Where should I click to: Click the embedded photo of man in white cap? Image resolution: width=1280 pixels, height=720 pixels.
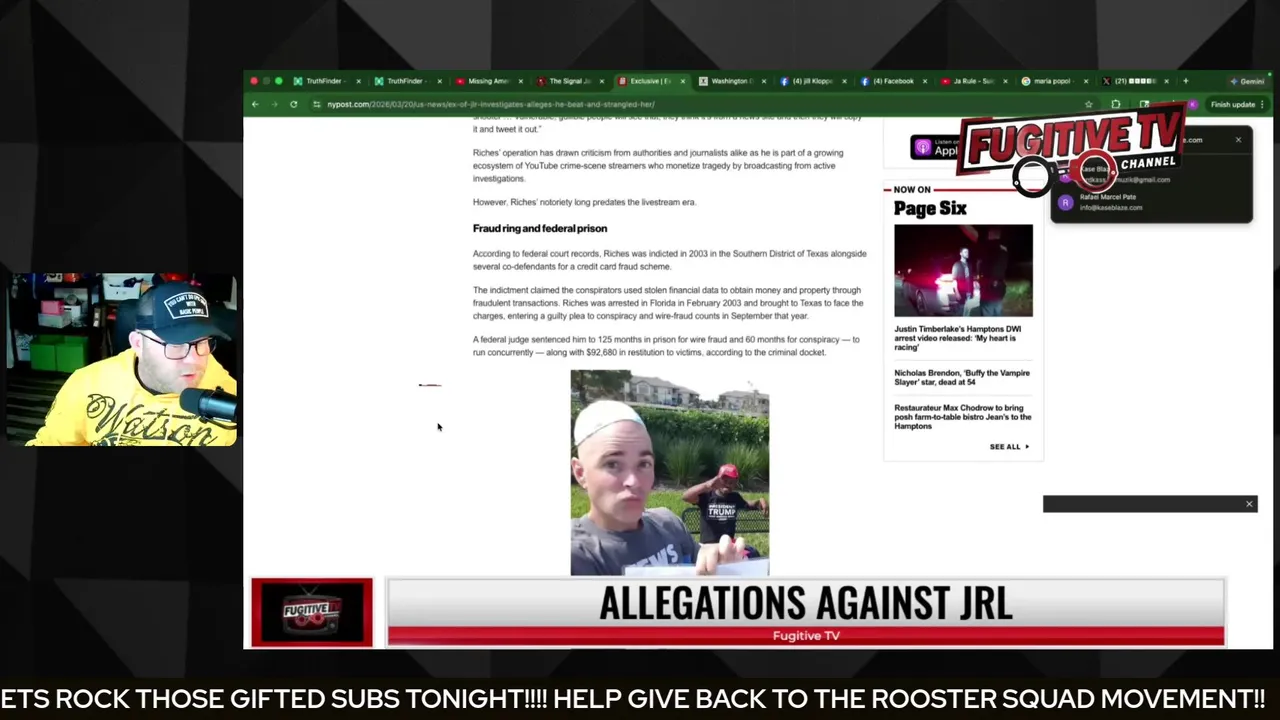coord(669,473)
